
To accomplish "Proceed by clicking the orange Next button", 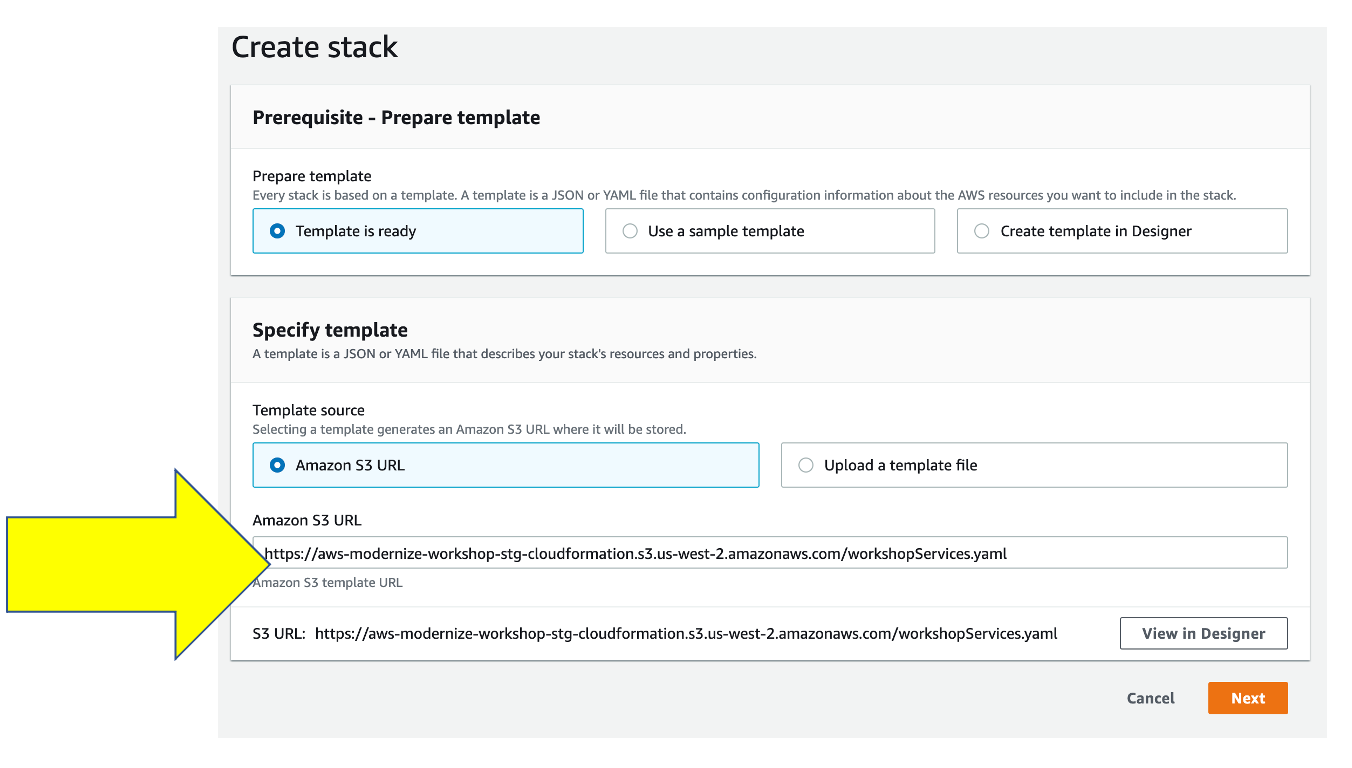I will pyautogui.click(x=1247, y=698).
